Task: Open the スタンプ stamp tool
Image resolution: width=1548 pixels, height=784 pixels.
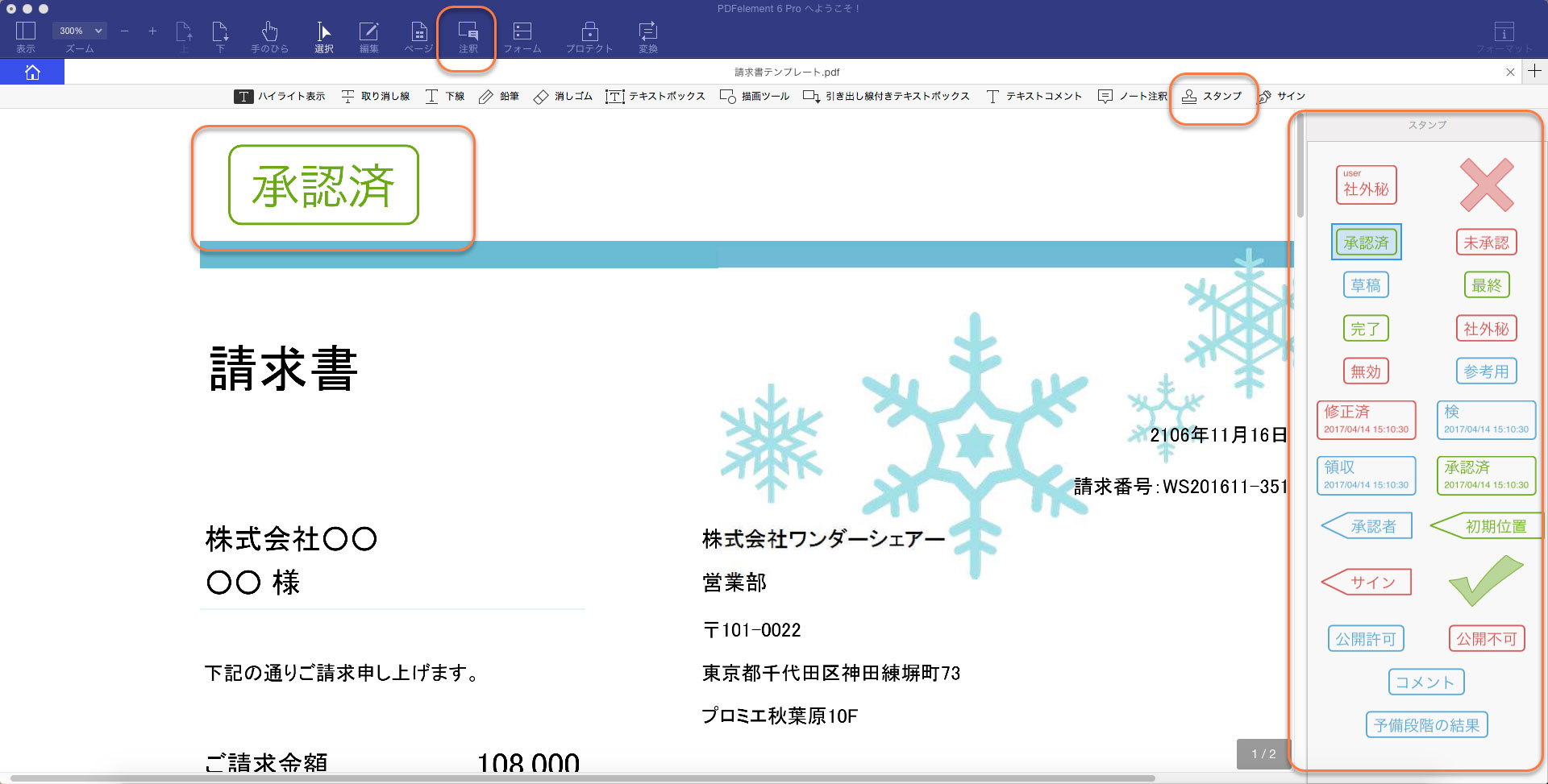Action: pyautogui.click(x=1212, y=96)
